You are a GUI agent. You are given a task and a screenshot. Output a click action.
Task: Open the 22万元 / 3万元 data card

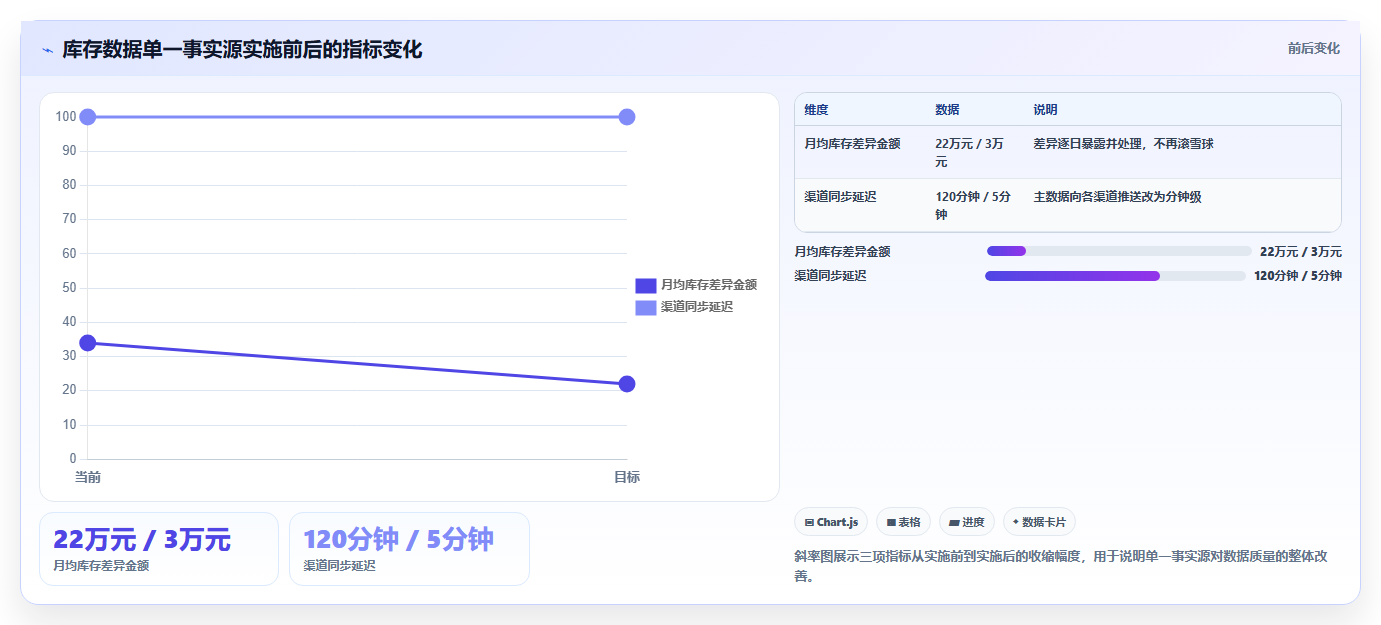(x=159, y=549)
